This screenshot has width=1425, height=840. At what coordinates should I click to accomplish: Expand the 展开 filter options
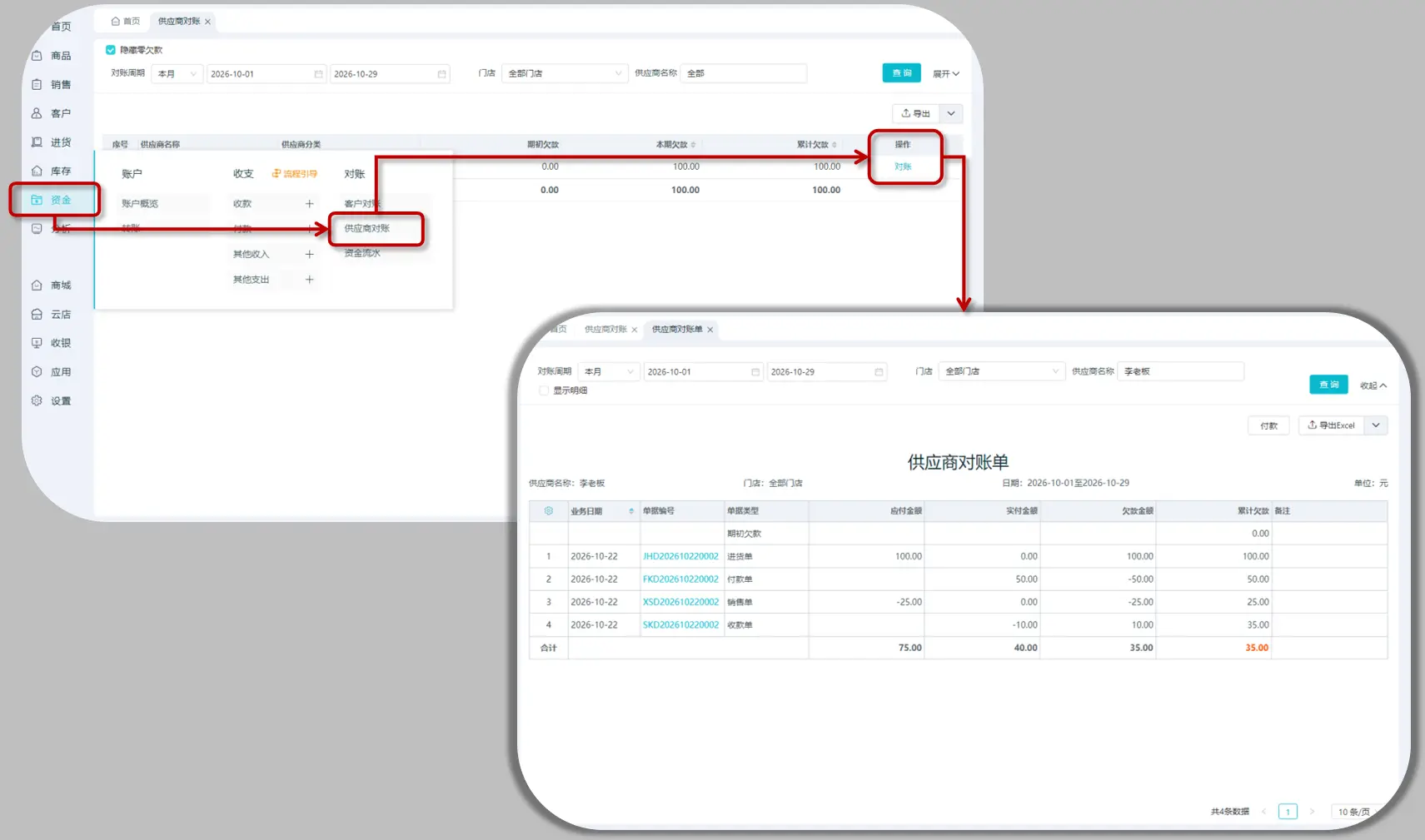click(x=946, y=74)
